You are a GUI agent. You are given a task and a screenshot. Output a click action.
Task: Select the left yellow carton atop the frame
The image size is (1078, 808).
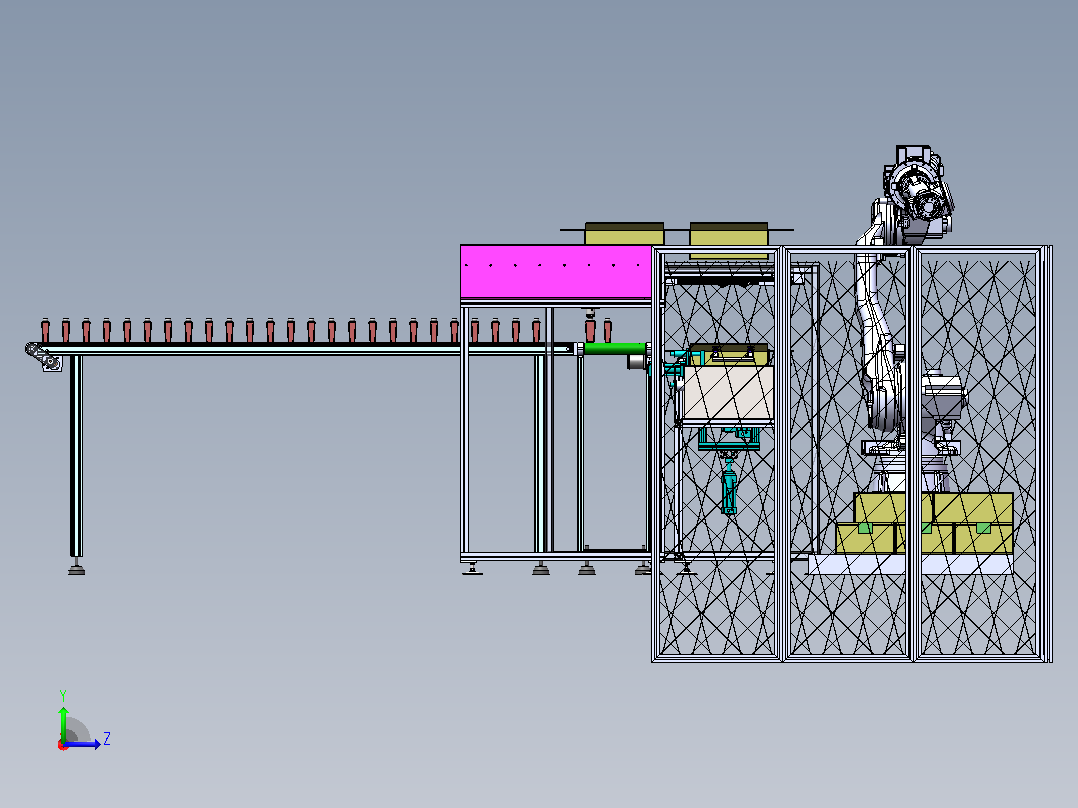pyautogui.click(x=624, y=234)
